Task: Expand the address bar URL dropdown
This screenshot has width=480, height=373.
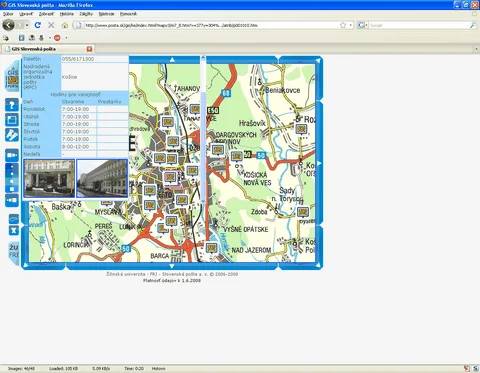Action: pyautogui.click(x=350, y=25)
